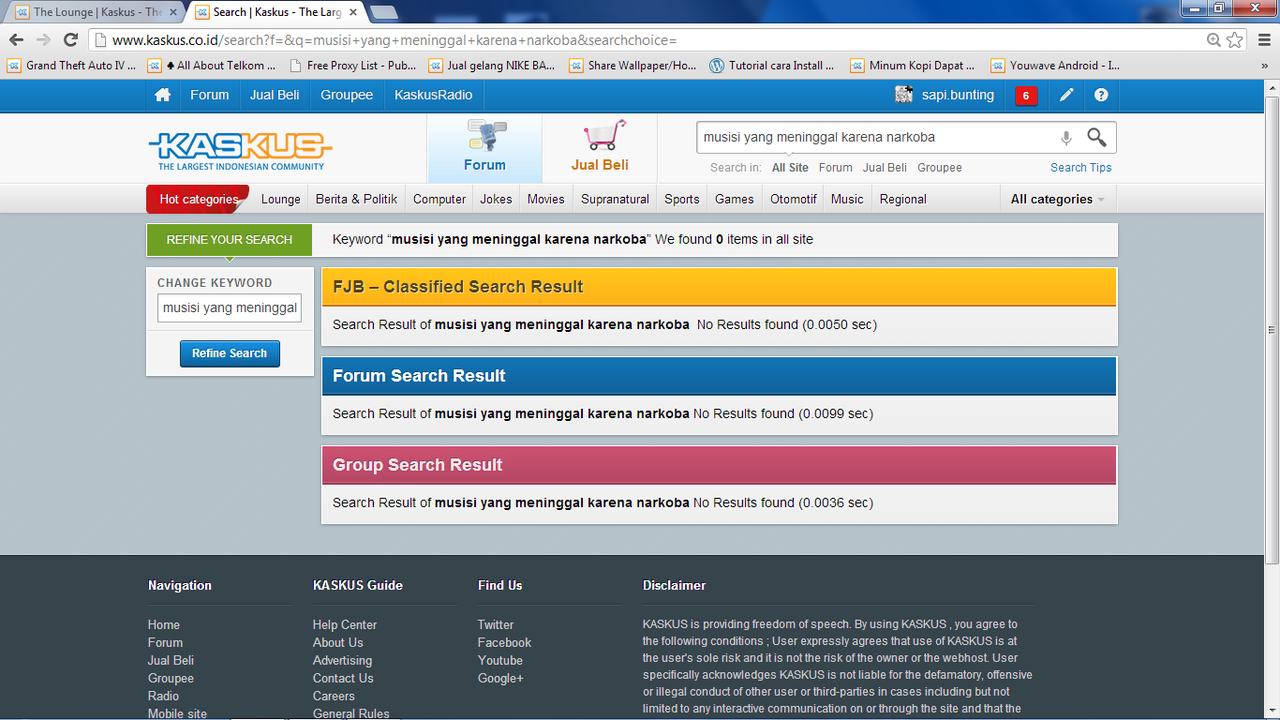Select the Movies category
This screenshot has width=1280, height=720.
[x=546, y=199]
